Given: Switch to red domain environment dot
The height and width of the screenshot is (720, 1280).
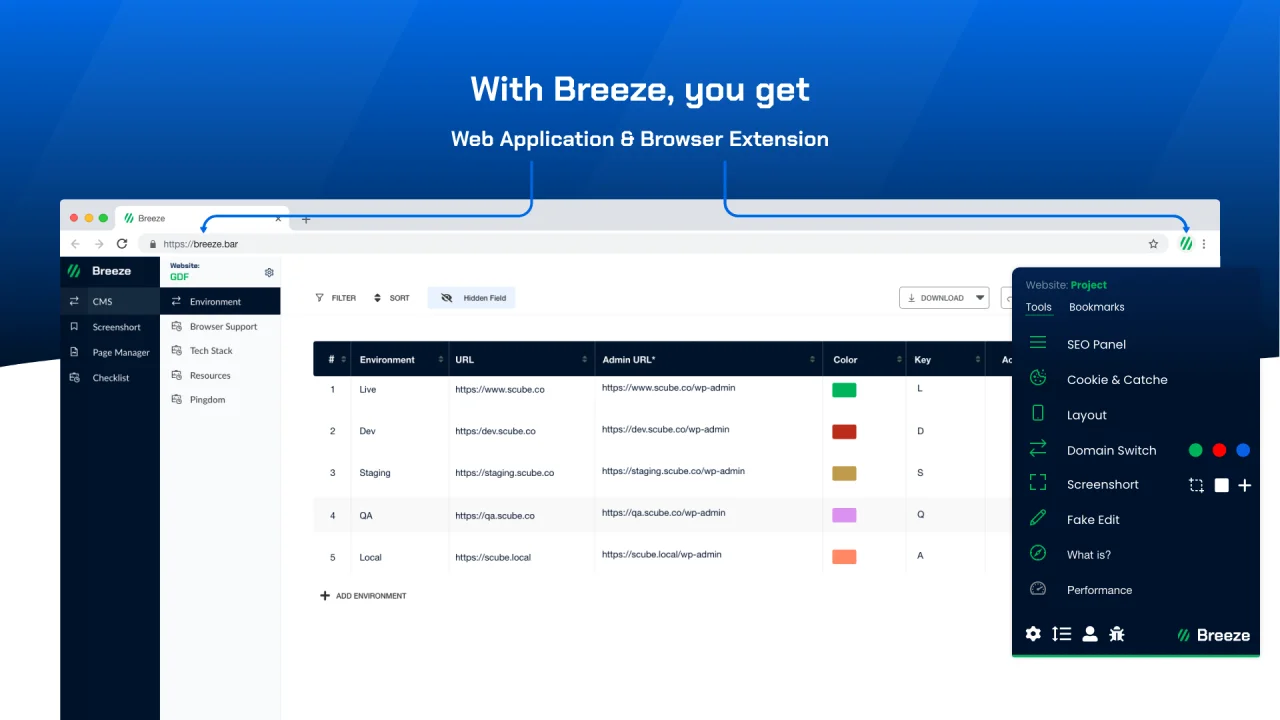Looking at the screenshot, I should (1219, 450).
